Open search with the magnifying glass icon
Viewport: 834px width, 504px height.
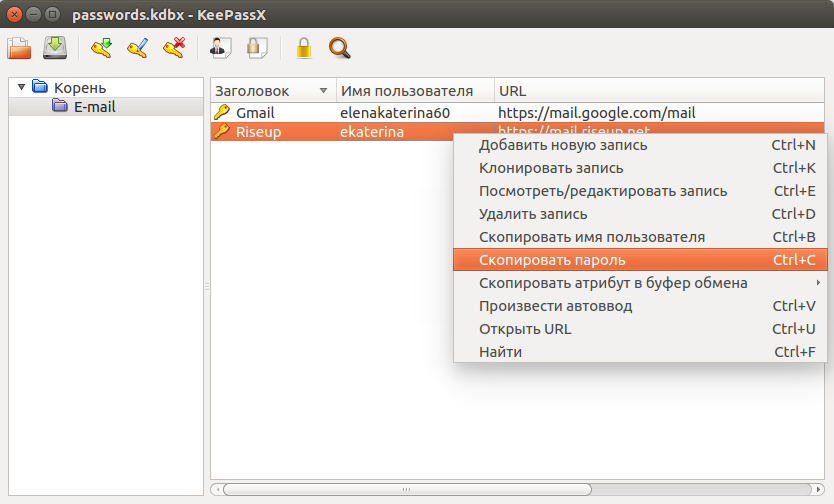point(340,48)
